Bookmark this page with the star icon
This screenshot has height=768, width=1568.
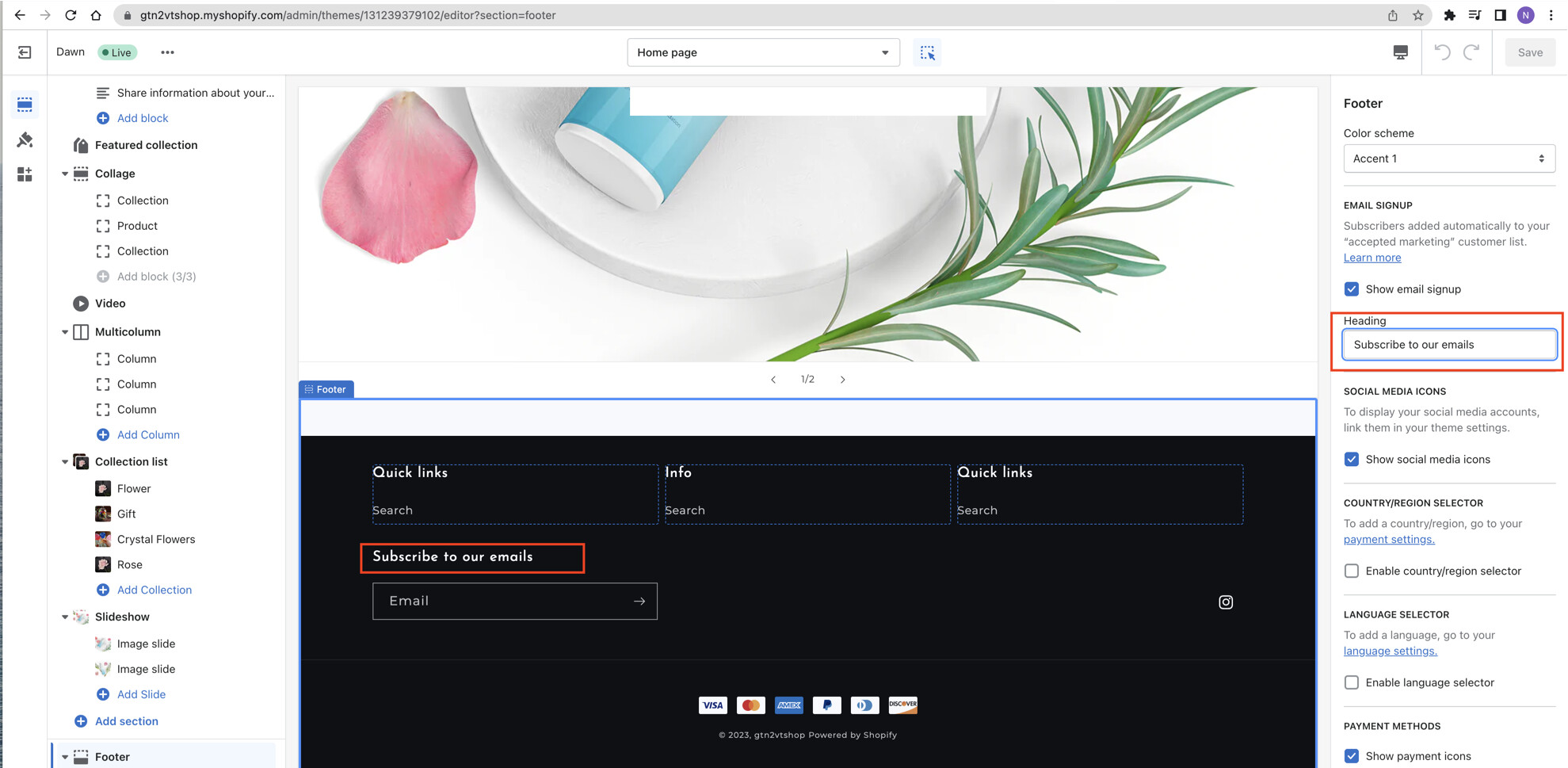pos(1418,15)
